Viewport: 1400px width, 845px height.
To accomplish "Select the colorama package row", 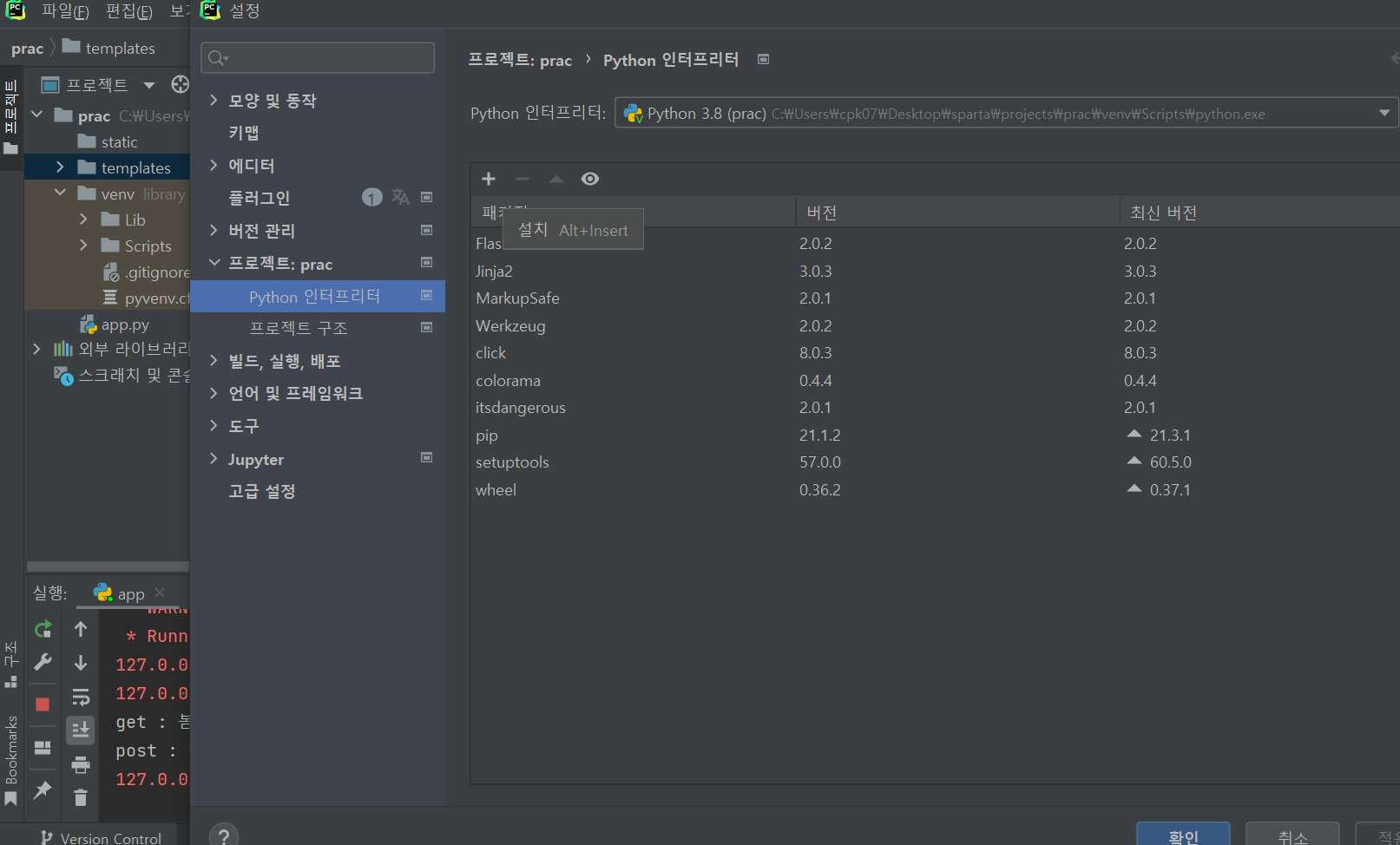I will pyautogui.click(x=935, y=381).
